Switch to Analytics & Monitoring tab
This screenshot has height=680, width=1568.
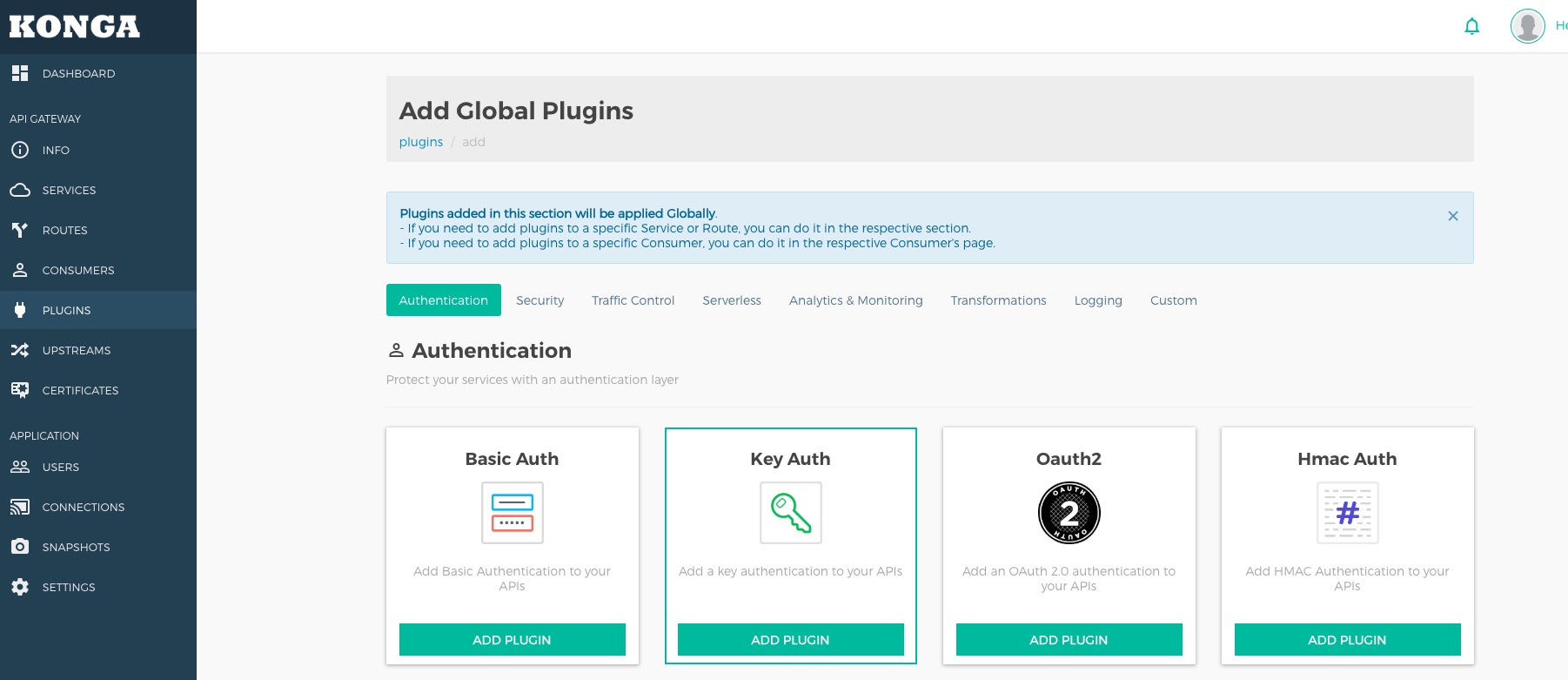coord(856,300)
